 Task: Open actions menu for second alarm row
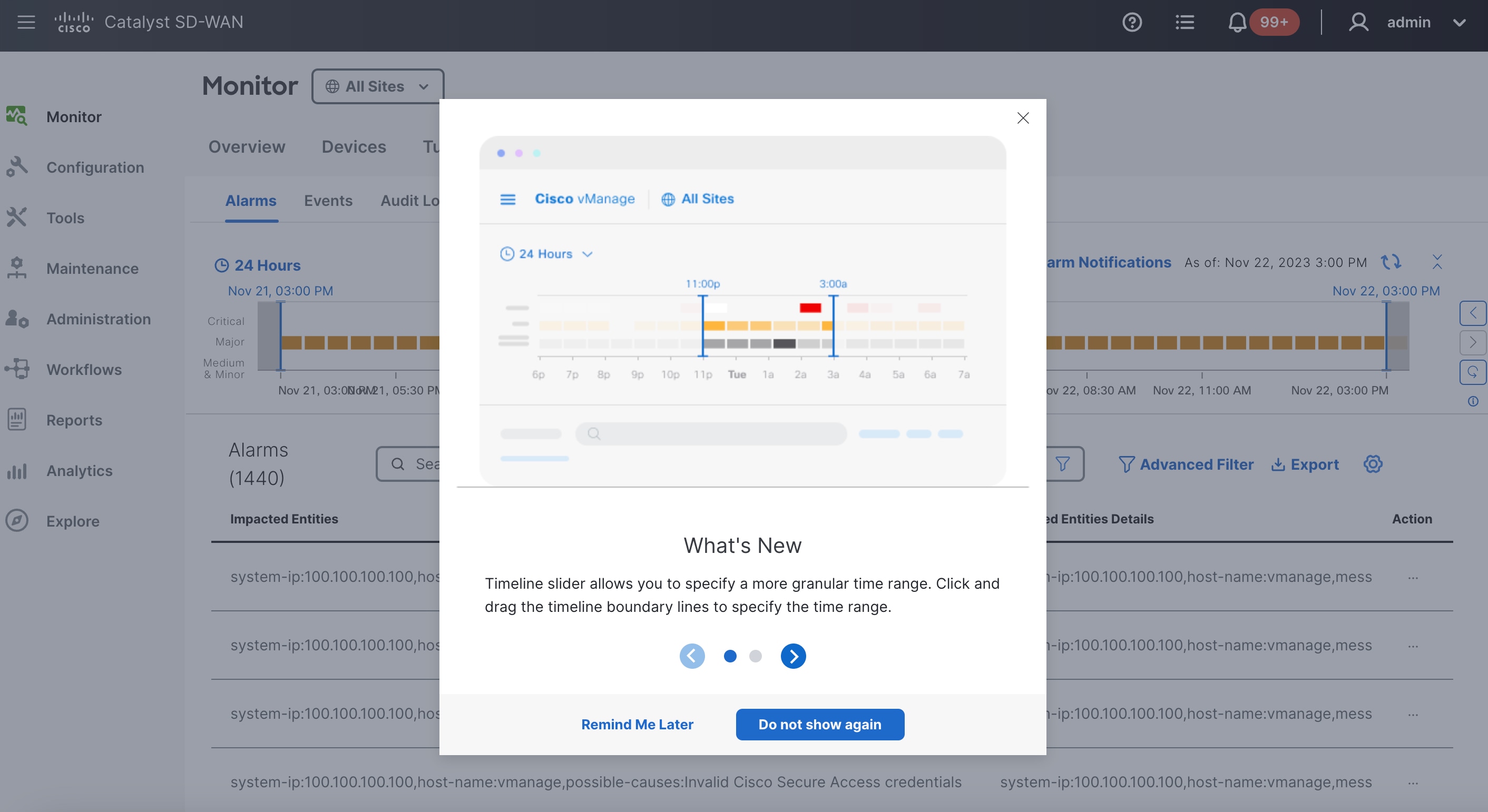point(1413,646)
